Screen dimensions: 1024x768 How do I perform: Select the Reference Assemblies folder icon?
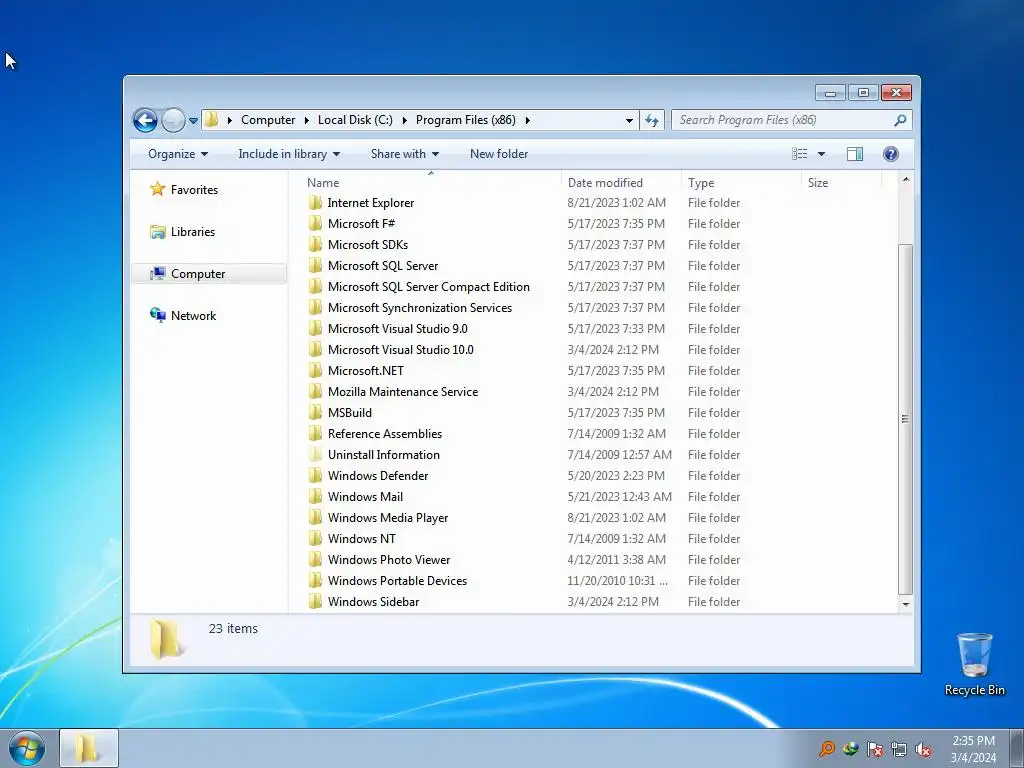click(x=315, y=434)
